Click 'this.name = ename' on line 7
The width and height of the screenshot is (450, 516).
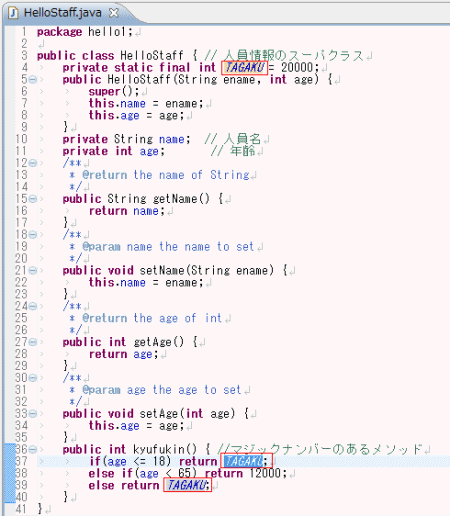(x=146, y=103)
